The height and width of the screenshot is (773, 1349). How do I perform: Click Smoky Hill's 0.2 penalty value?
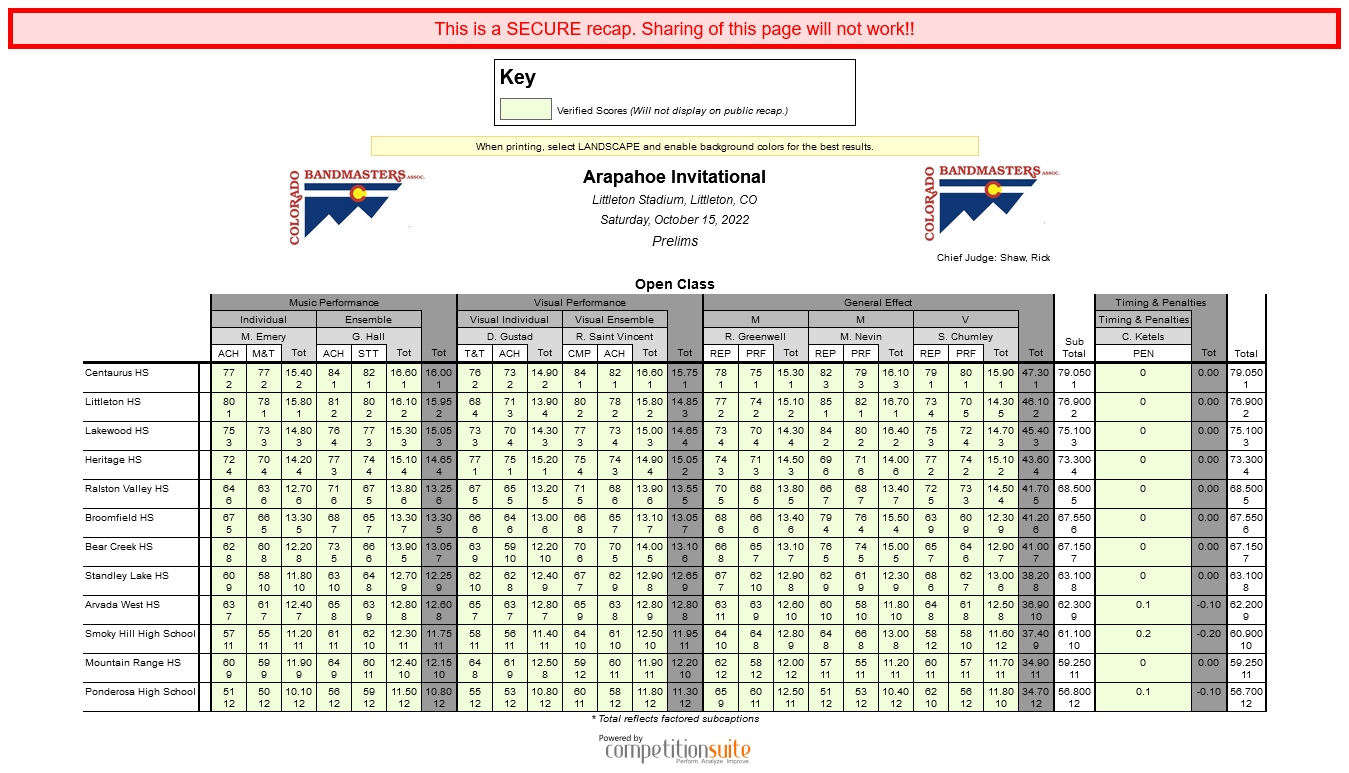(1143, 634)
